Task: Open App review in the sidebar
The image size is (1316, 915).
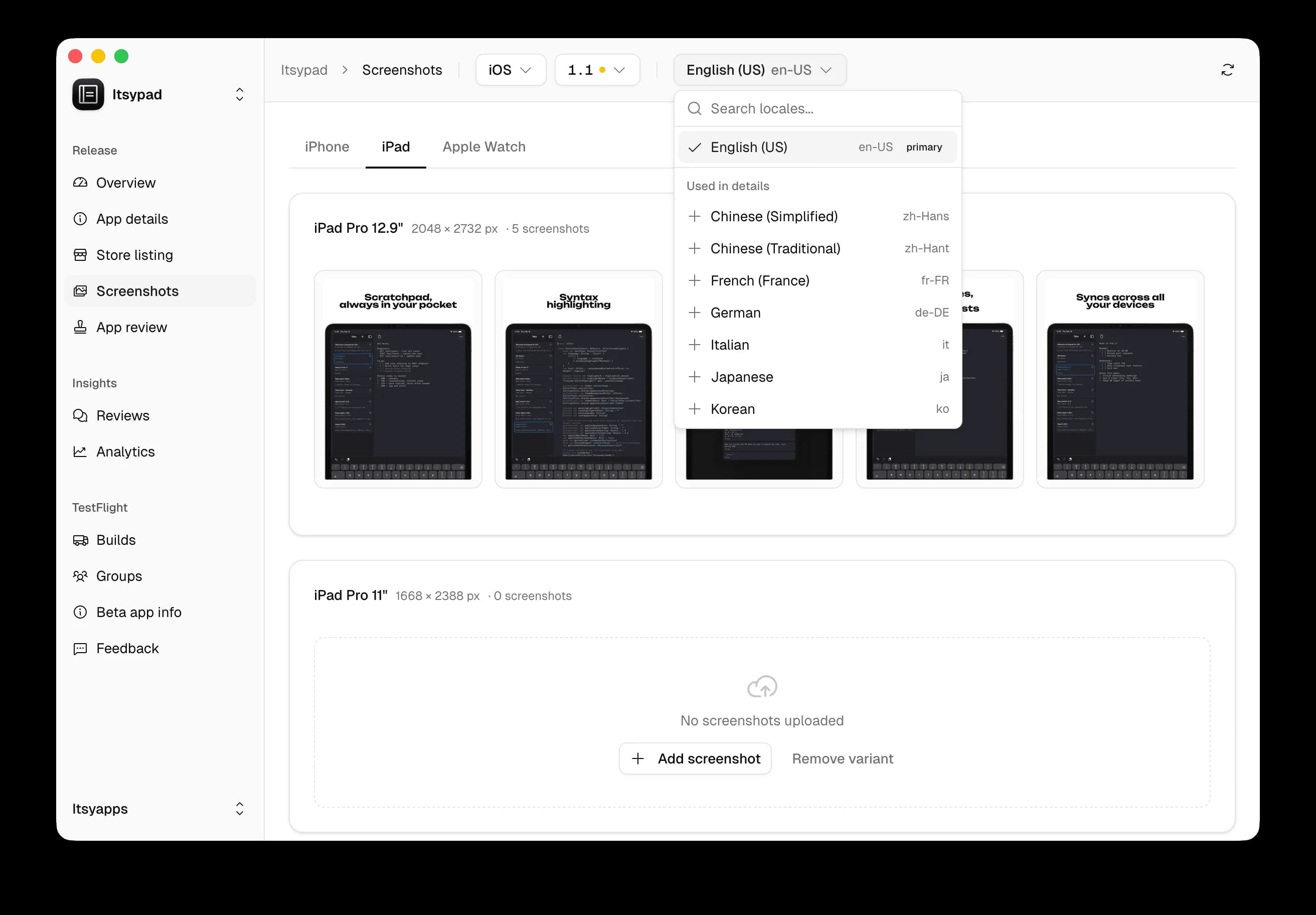Action: (131, 327)
